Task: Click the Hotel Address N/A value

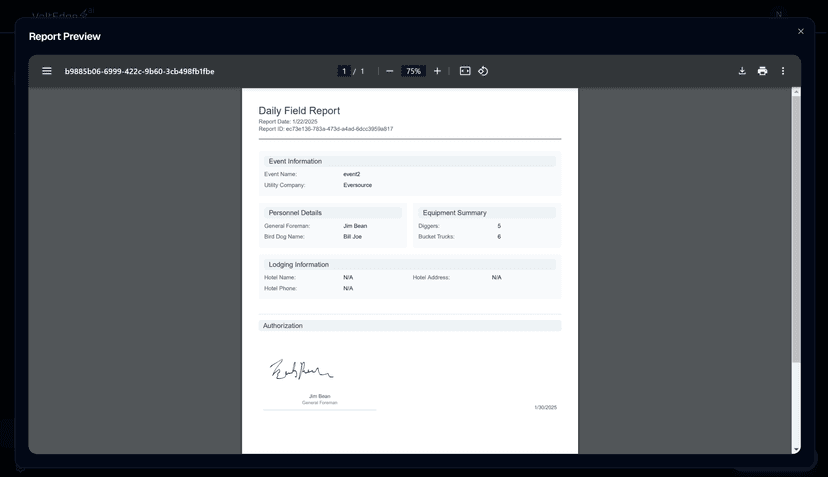Action: tap(496, 277)
